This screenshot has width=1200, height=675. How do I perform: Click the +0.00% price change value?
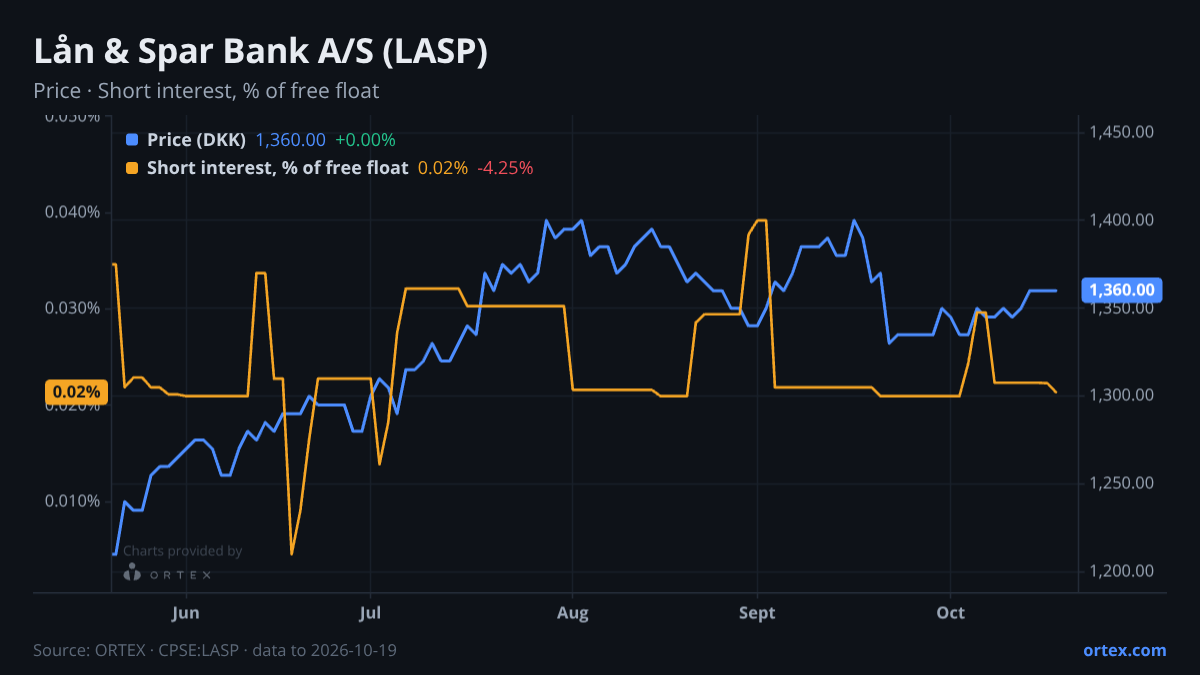(365, 140)
